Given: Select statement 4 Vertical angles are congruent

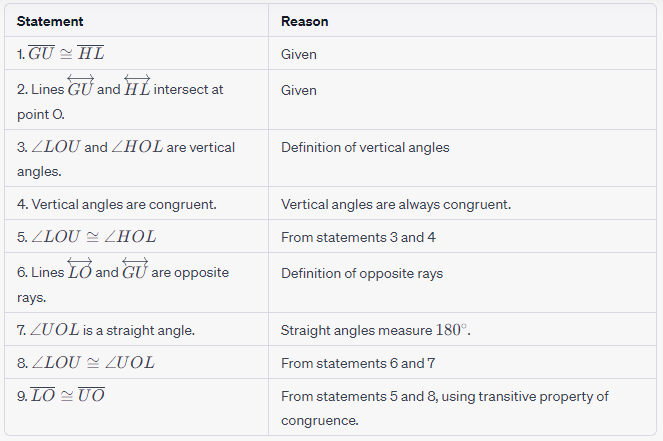Looking at the screenshot, I should coord(117,205).
